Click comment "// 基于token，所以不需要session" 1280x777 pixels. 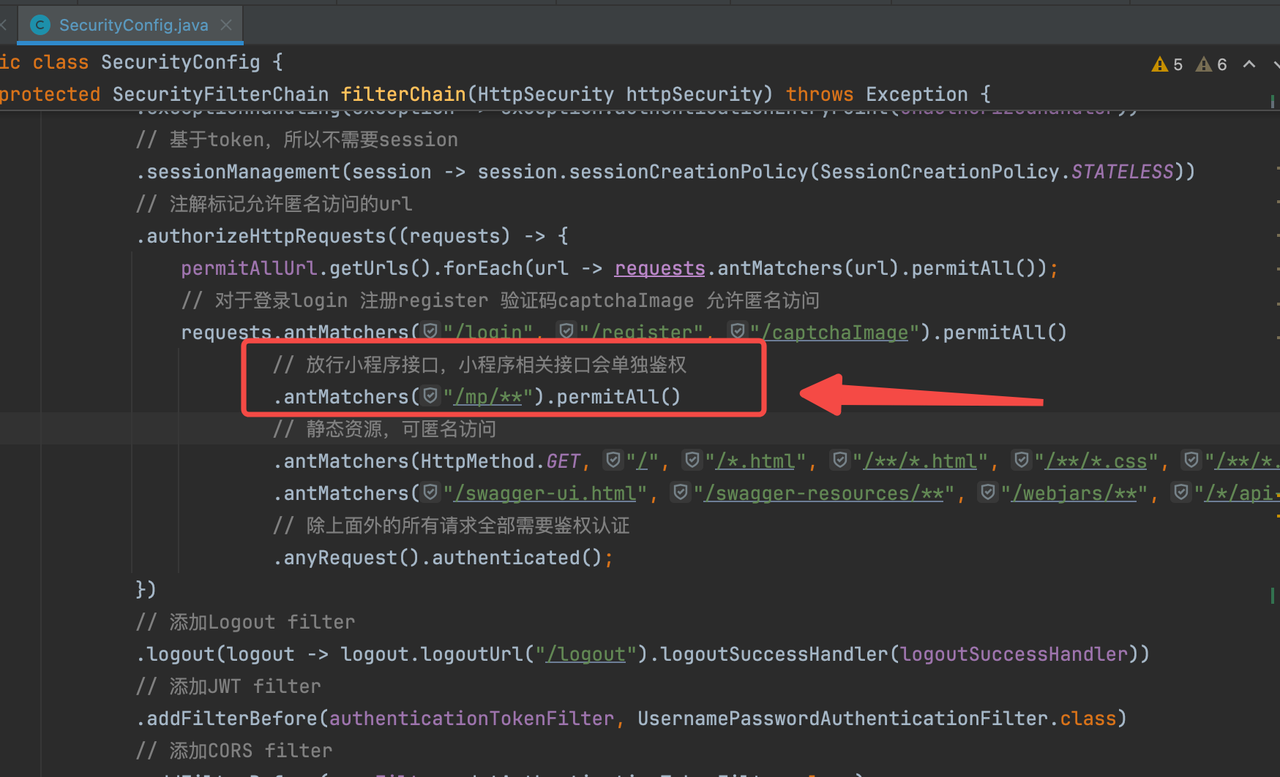point(297,140)
